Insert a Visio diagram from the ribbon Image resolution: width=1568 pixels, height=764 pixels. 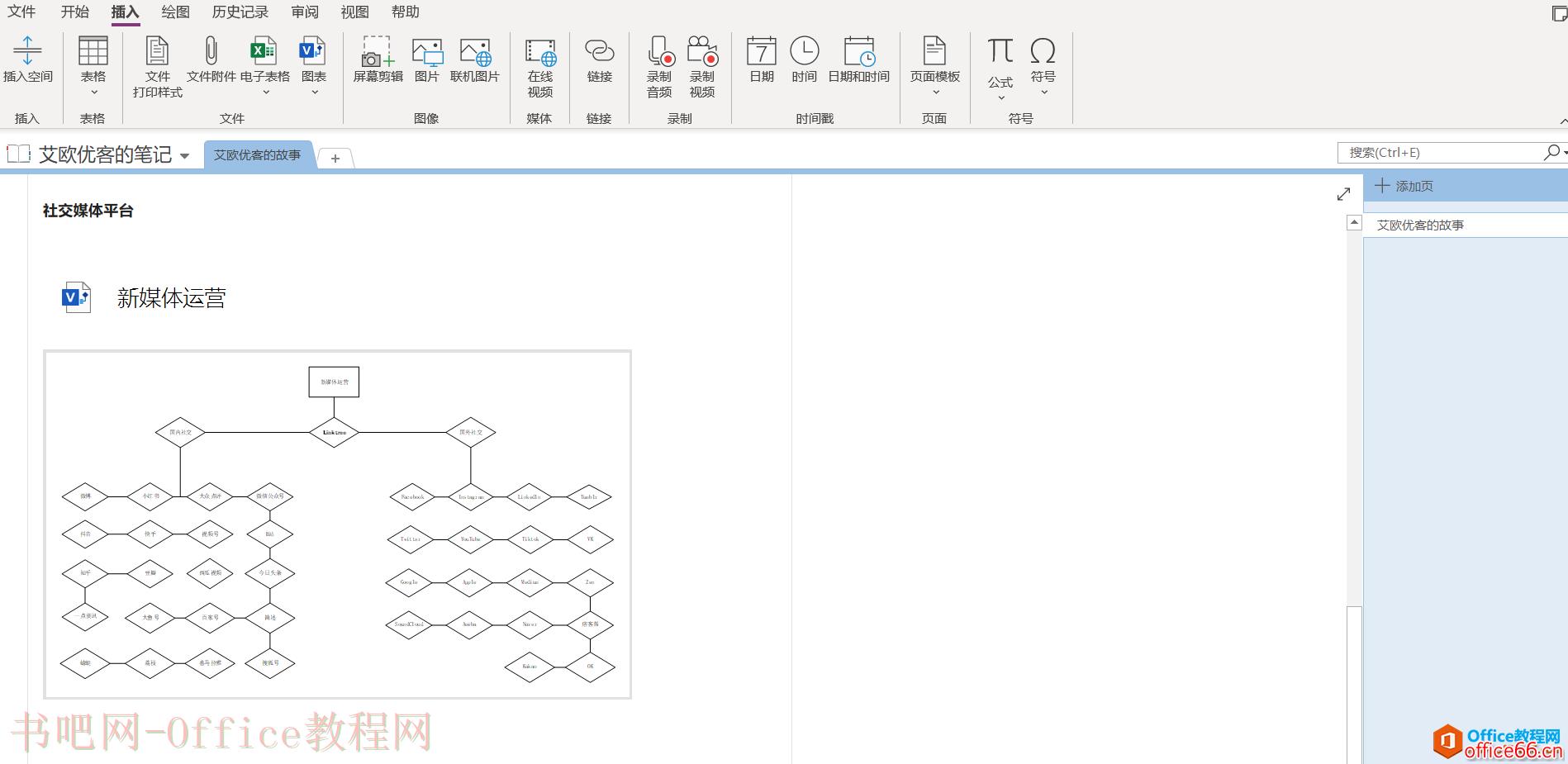point(313,51)
